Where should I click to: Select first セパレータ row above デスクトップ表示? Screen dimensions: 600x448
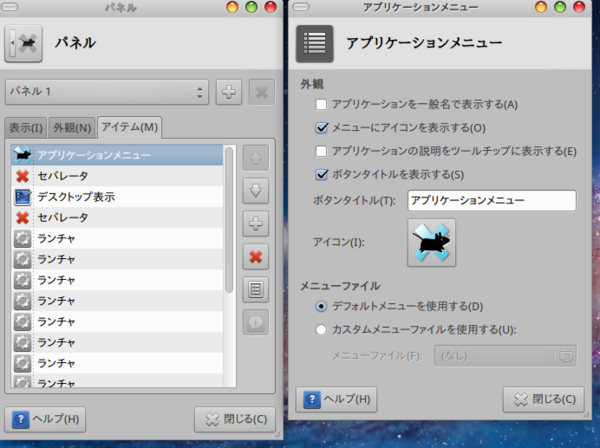coord(117,176)
